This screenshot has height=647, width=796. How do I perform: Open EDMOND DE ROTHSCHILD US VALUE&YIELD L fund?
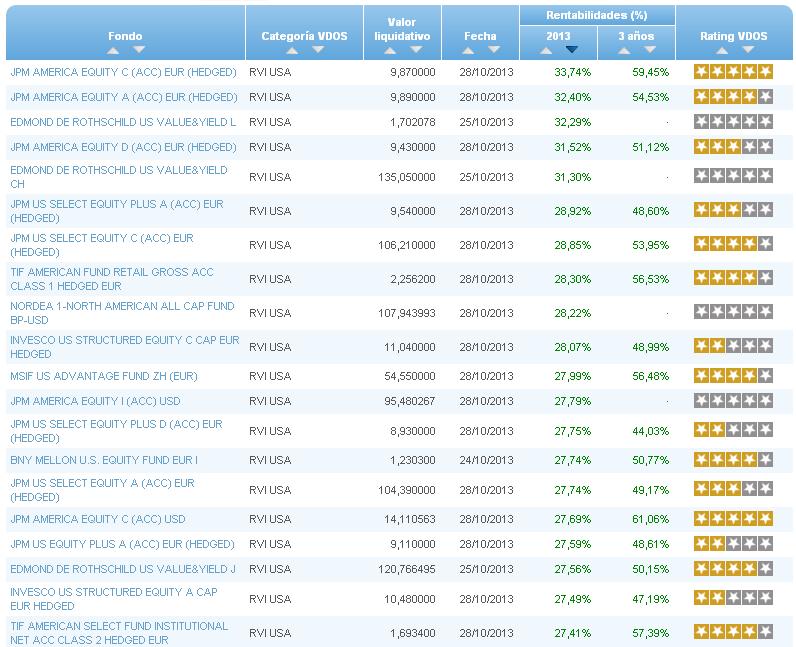(x=122, y=122)
